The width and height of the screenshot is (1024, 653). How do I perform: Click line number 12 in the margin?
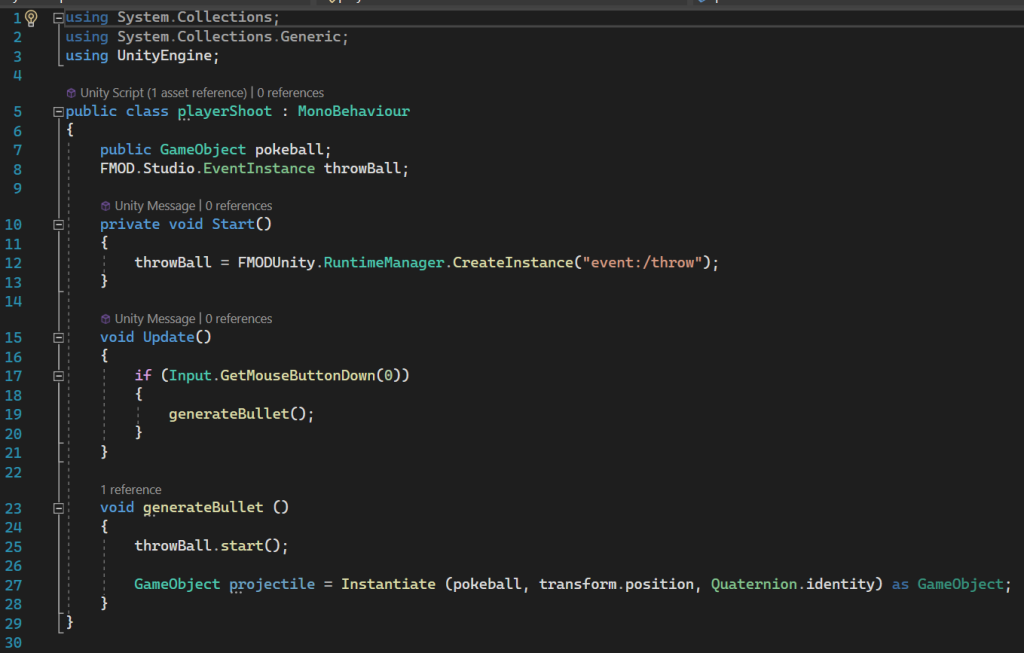[x=14, y=262]
